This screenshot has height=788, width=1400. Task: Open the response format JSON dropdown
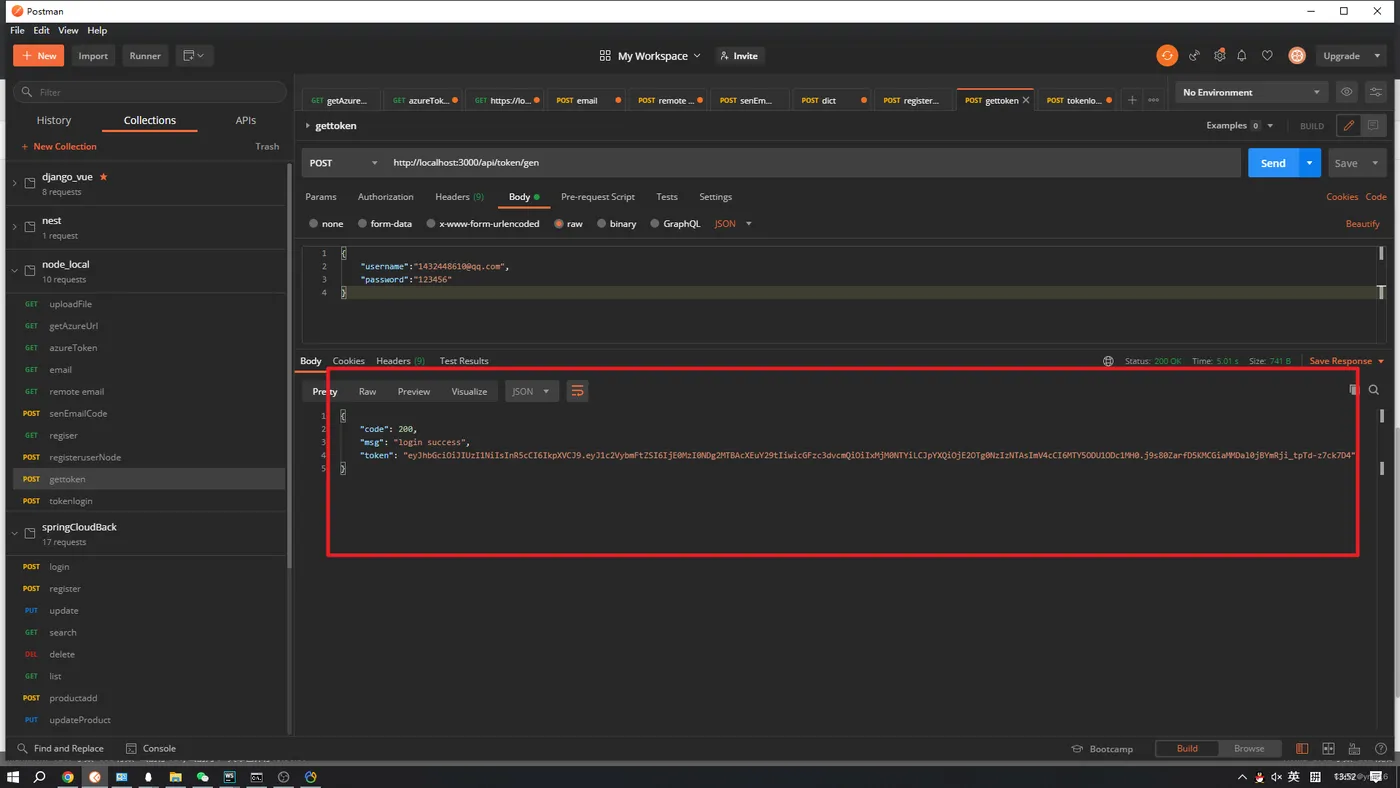(x=530, y=391)
